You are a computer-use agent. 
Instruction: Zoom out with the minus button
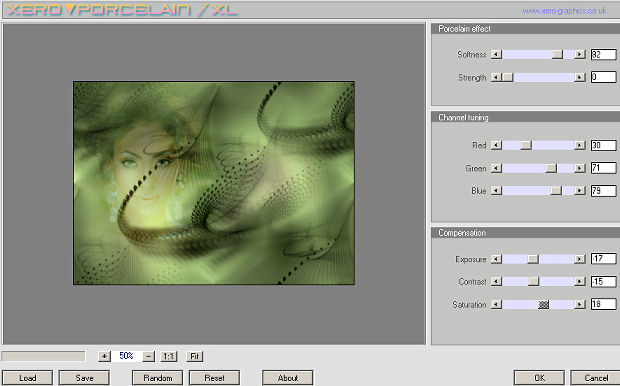(x=148, y=356)
